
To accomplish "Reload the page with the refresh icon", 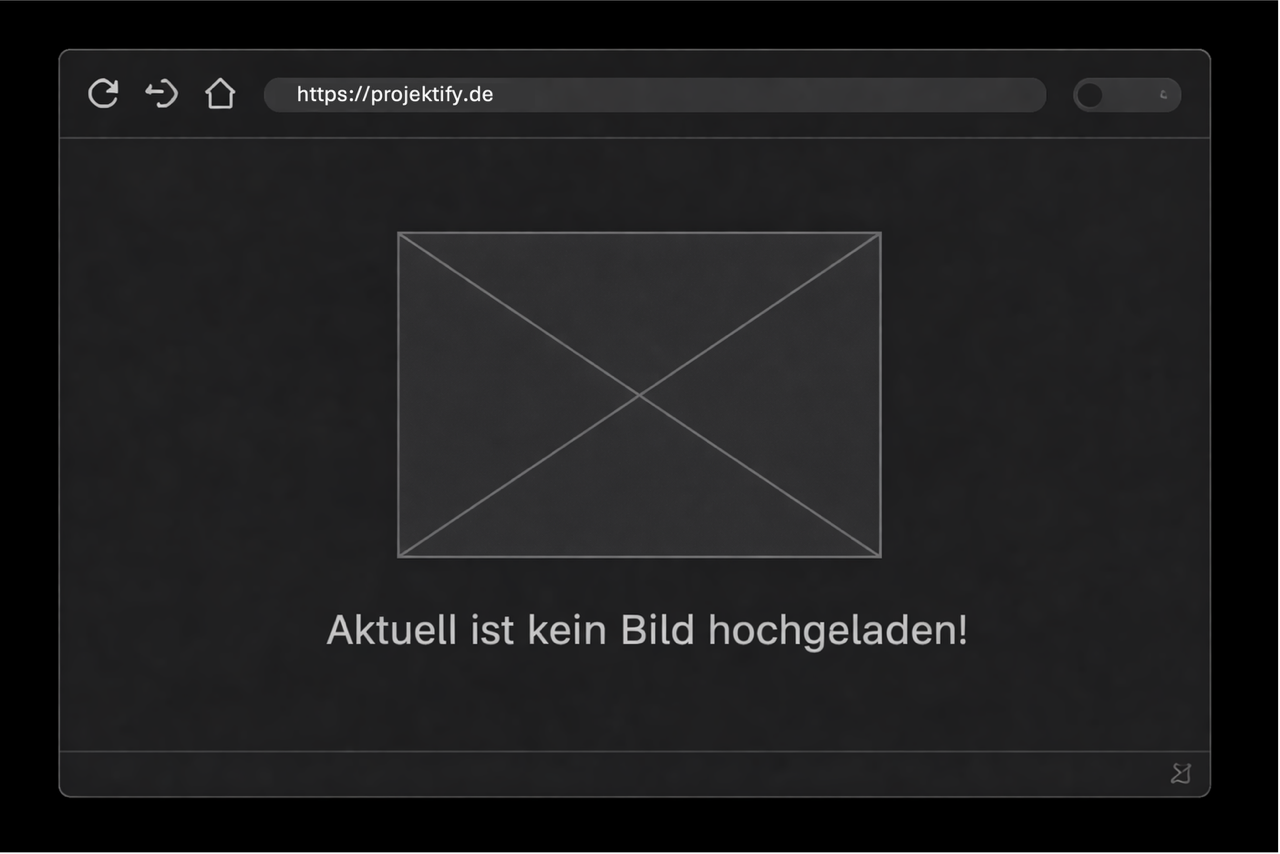I will (103, 94).
